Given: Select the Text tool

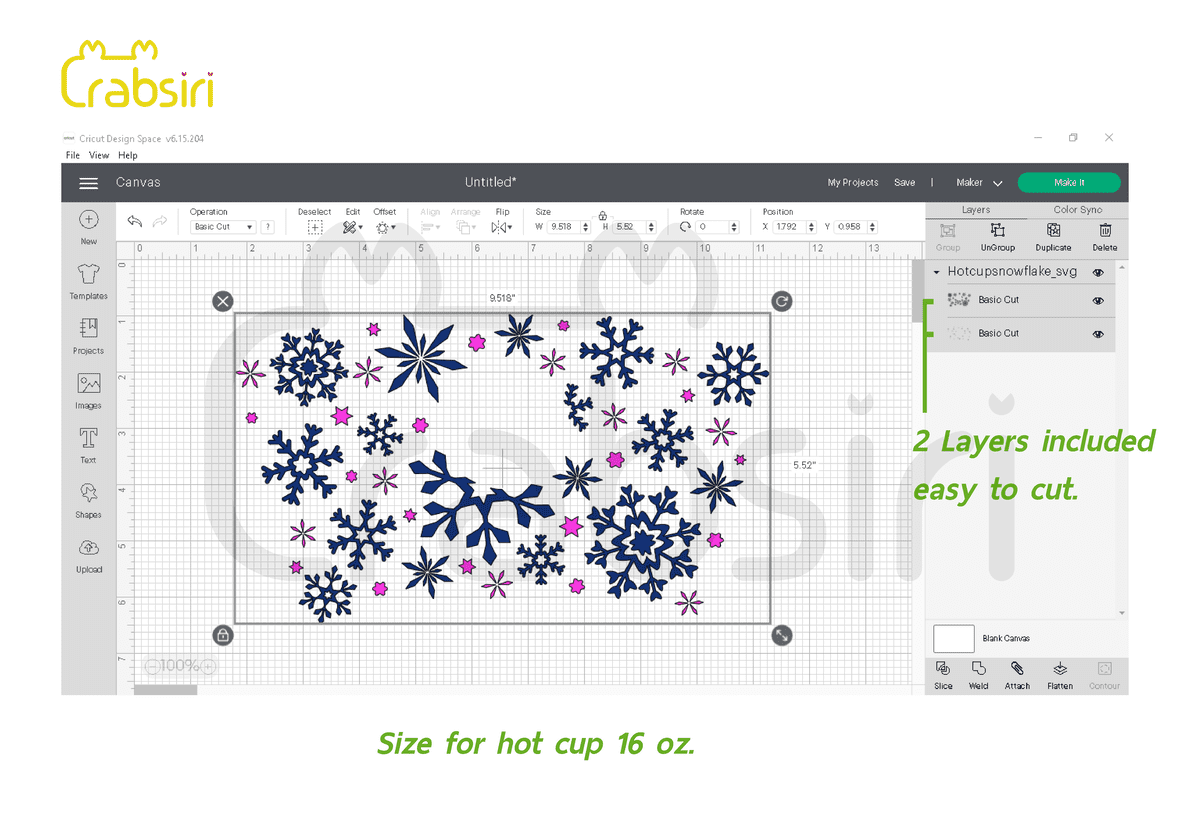Looking at the screenshot, I should [x=88, y=443].
